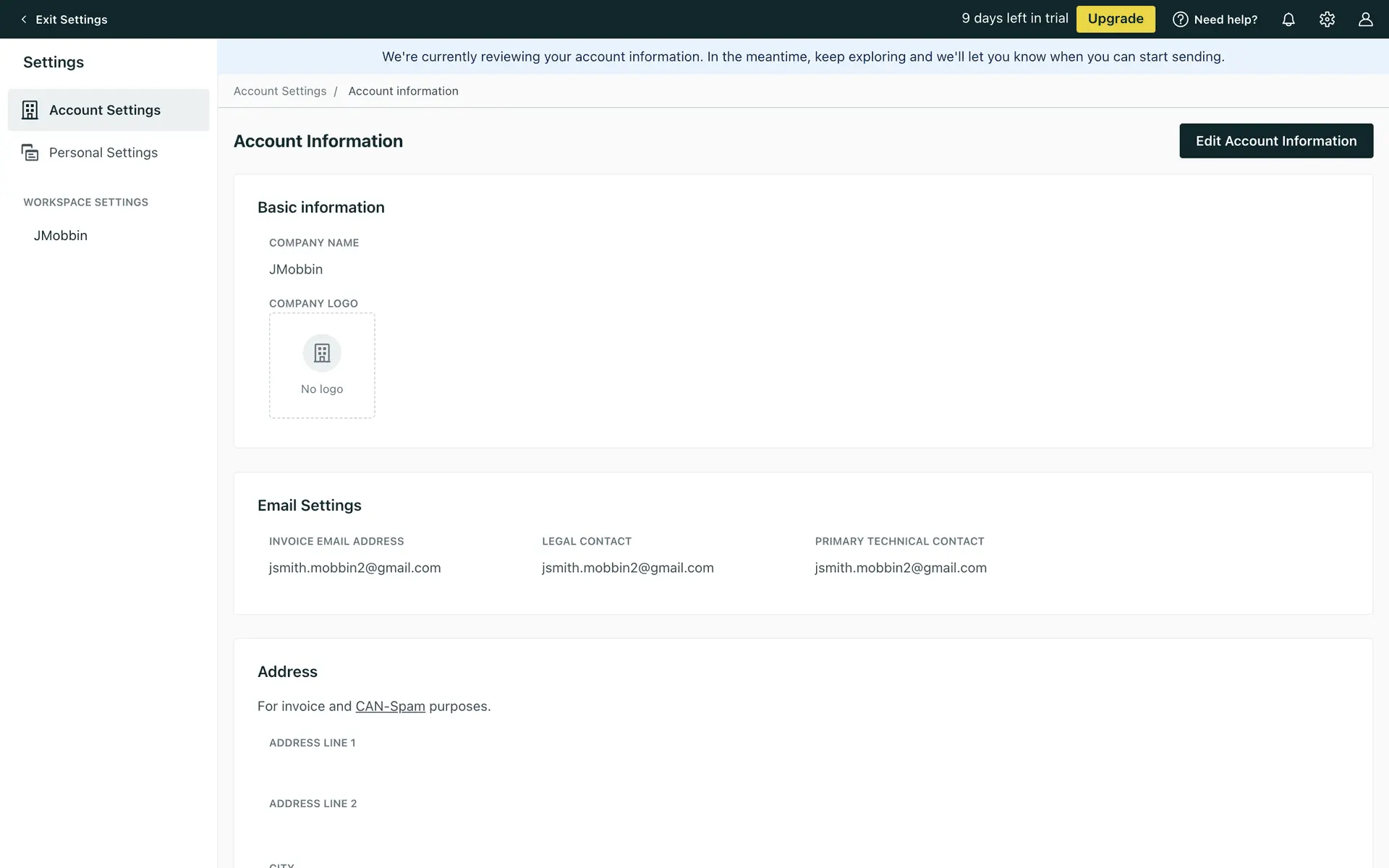Click the back chevron beside Exit Settings

pos(24,20)
